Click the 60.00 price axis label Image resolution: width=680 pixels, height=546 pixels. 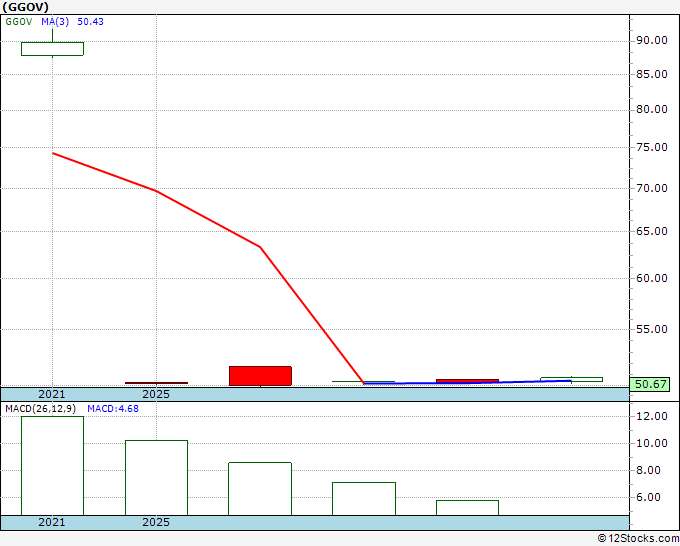652,278
